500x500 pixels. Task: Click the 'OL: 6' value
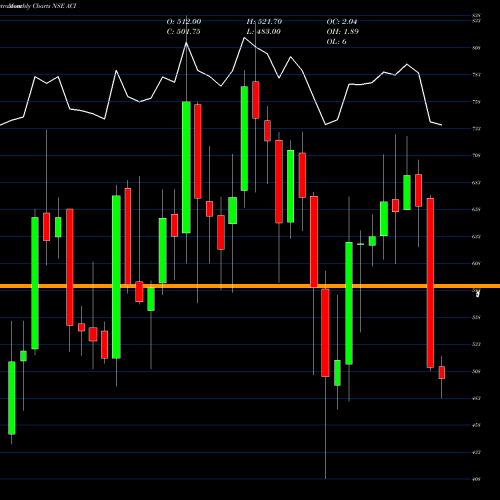(336, 41)
